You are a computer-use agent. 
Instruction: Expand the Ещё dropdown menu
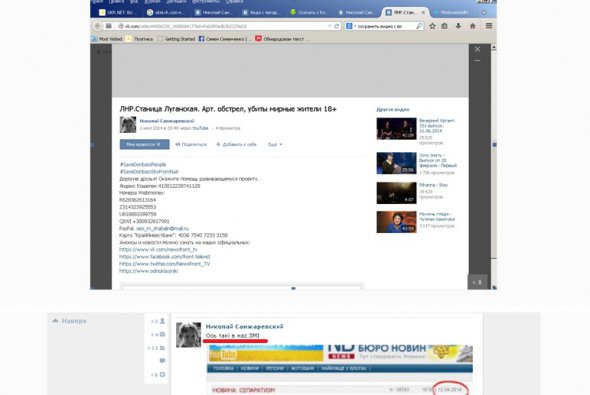coord(275,144)
